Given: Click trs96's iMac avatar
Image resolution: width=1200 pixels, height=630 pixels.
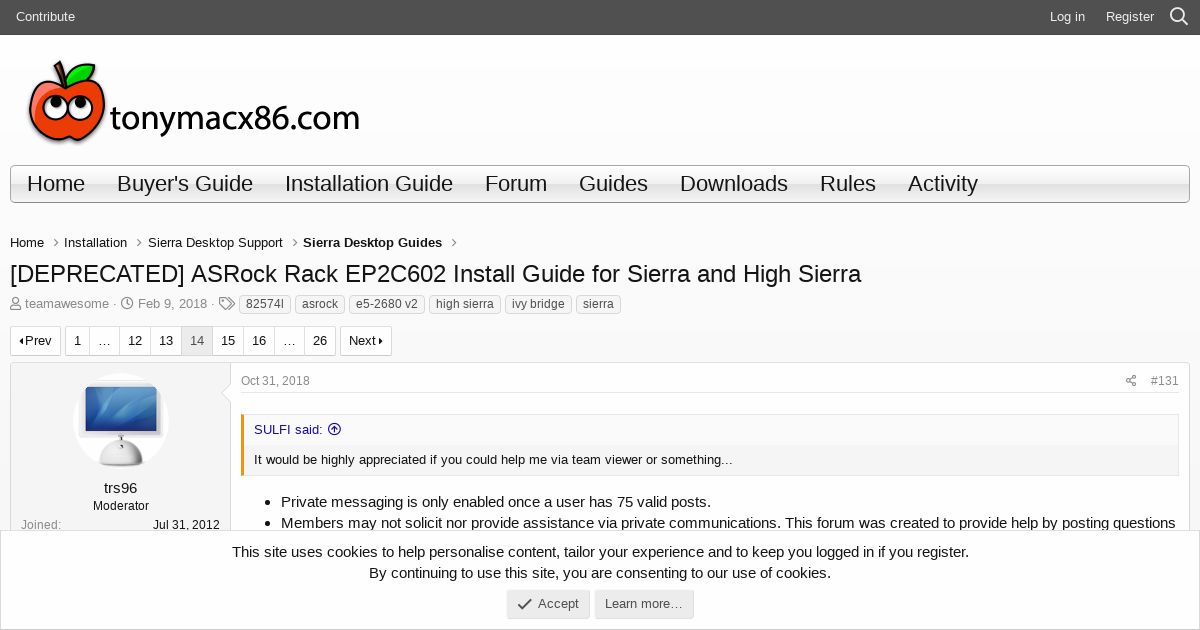Looking at the screenshot, I should click(121, 421).
